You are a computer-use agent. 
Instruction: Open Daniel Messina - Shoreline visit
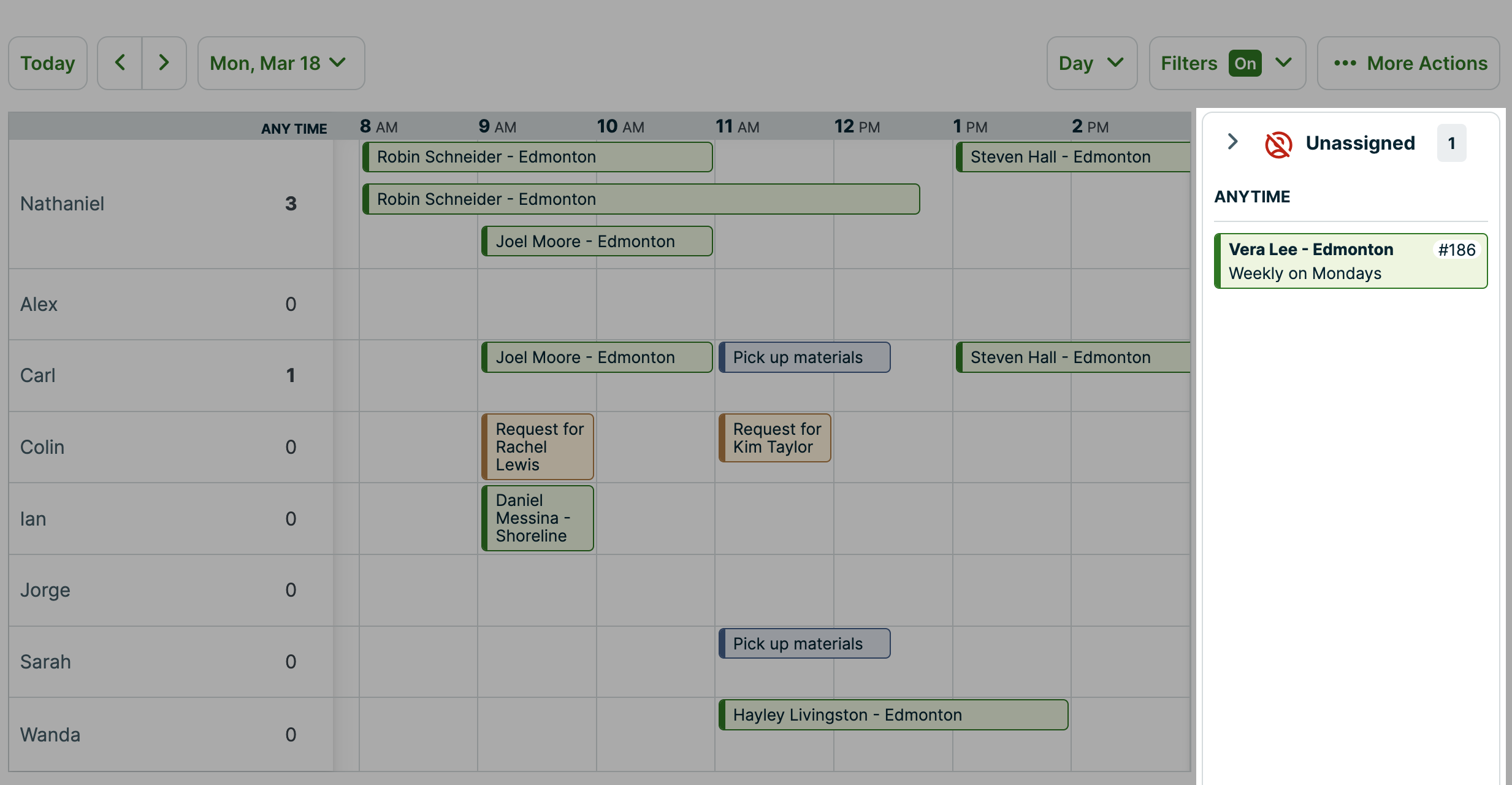point(538,518)
